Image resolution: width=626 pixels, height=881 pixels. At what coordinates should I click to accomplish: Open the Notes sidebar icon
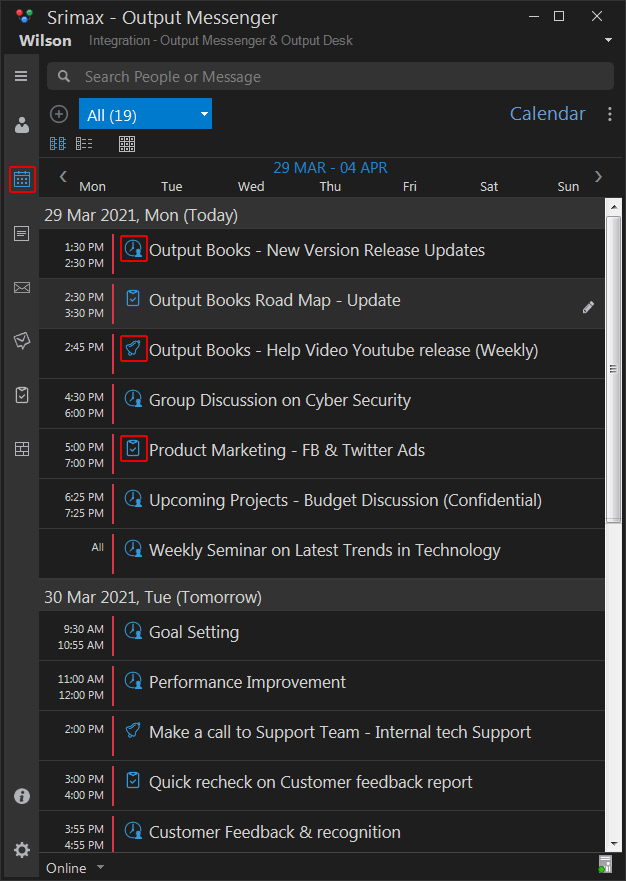(21, 233)
